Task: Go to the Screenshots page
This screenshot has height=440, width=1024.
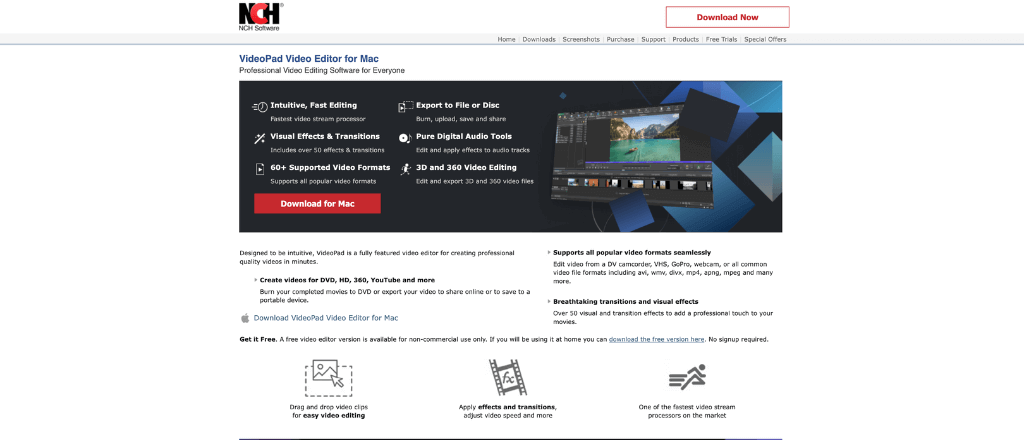Action: 581,39
